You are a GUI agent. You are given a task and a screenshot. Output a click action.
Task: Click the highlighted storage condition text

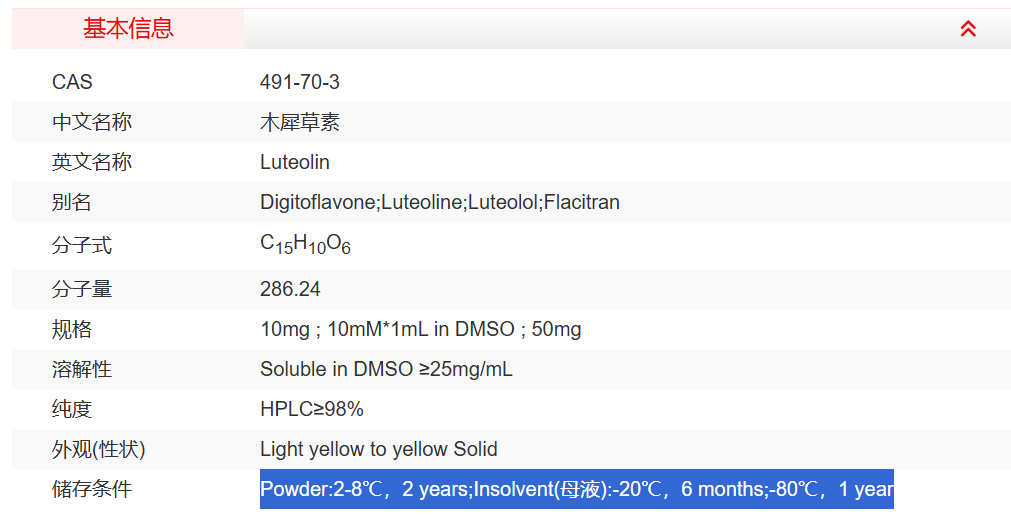(x=576, y=489)
